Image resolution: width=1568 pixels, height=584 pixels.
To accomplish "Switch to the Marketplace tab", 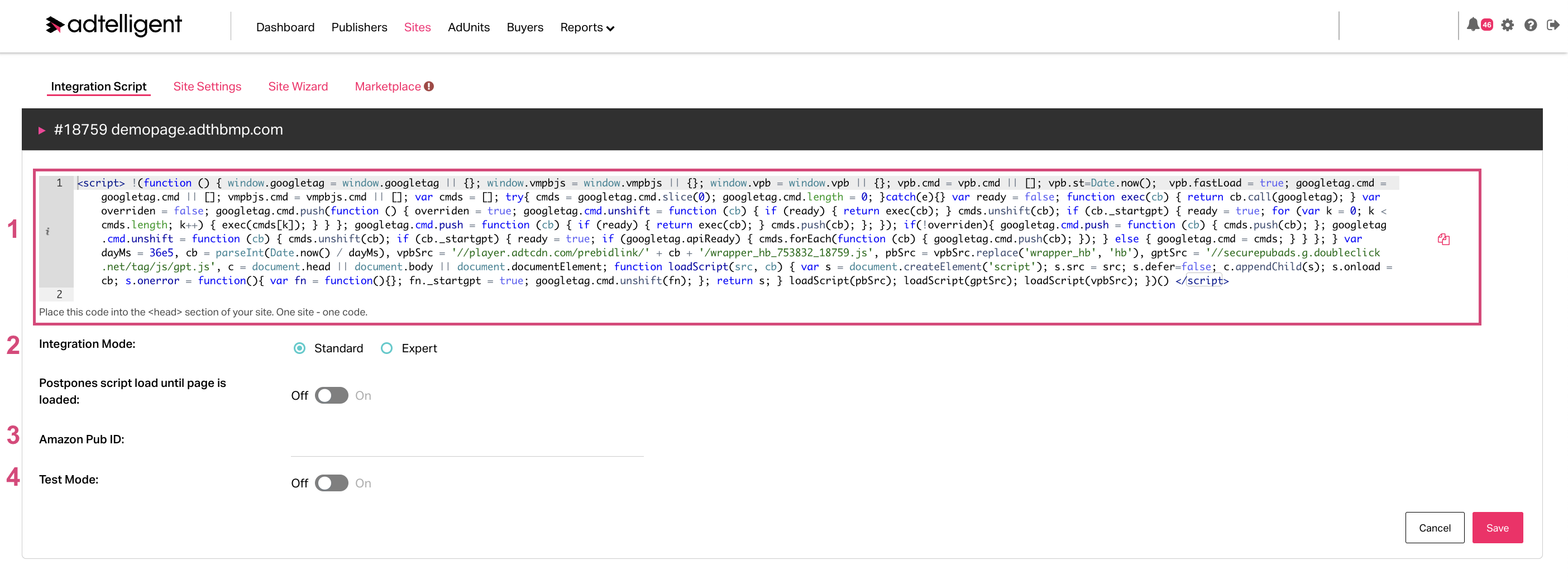I will tap(388, 87).
